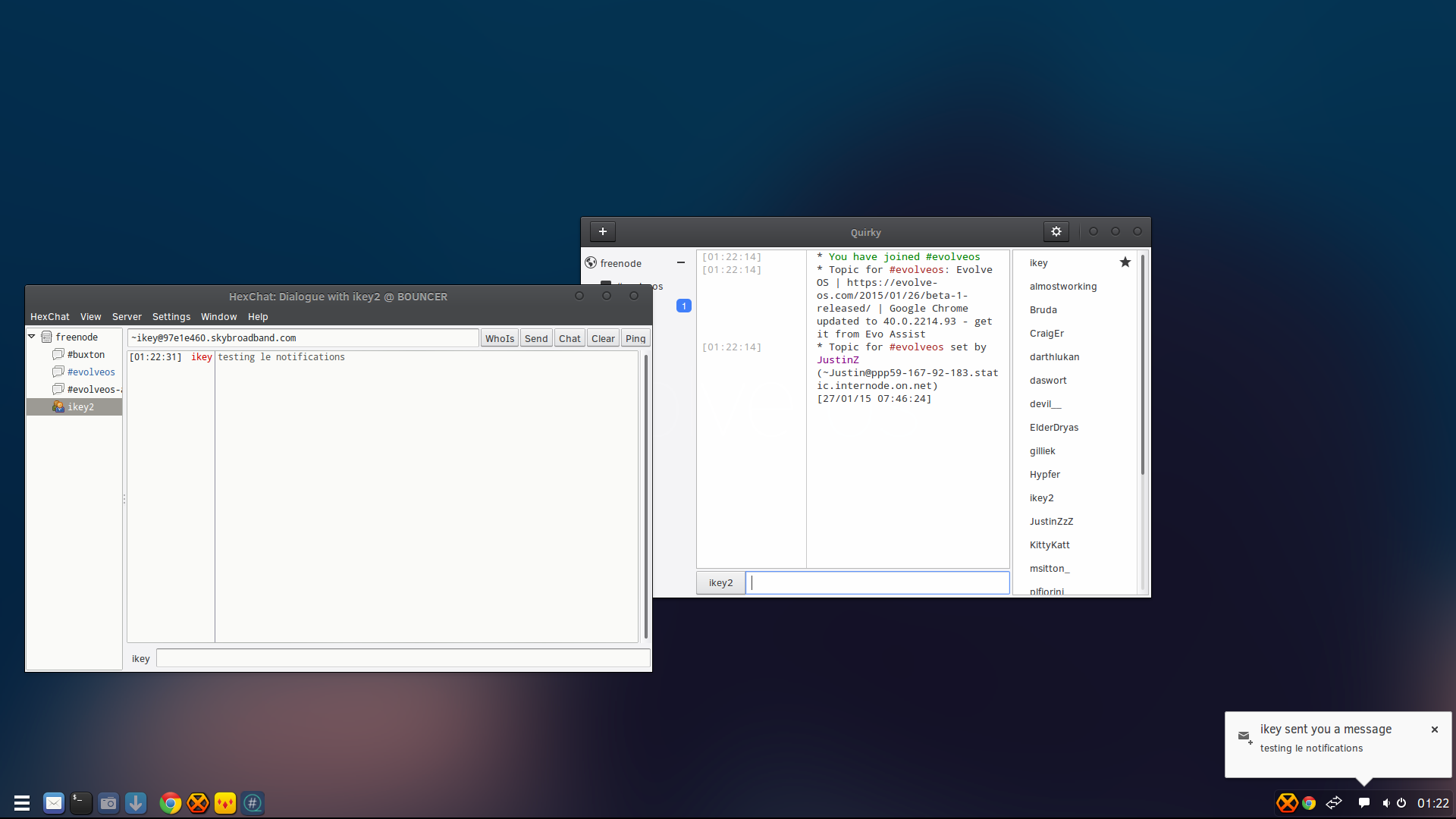Select devil__ in Quirky user list

pyautogui.click(x=1046, y=403)
